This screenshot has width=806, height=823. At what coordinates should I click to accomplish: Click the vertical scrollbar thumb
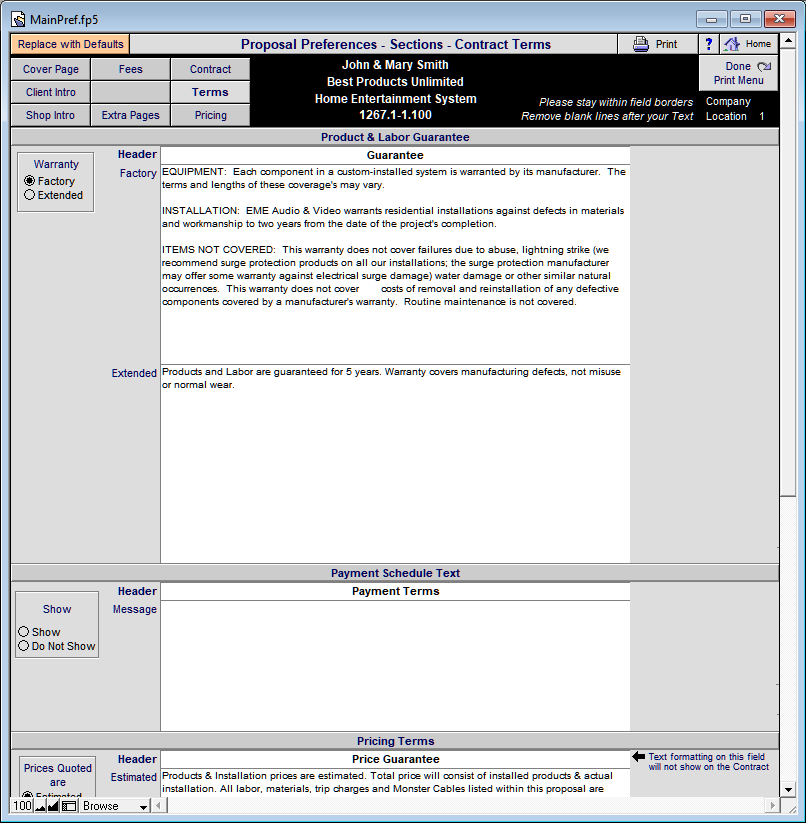pos(788,272)
